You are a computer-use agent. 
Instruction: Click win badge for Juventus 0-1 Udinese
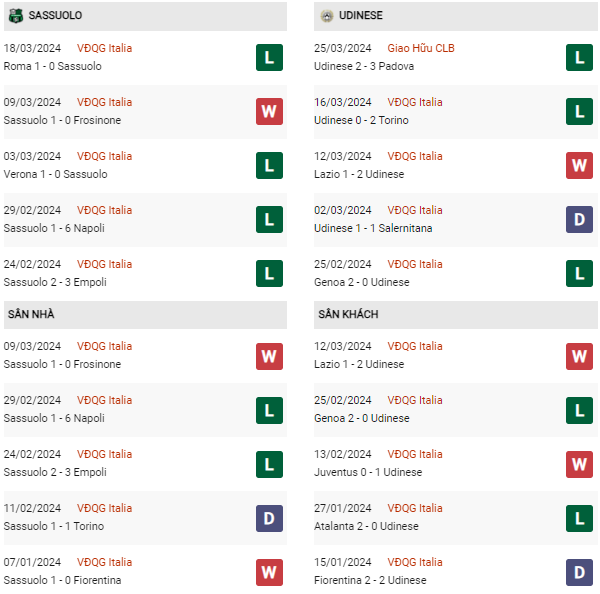[x=579, y=463]
